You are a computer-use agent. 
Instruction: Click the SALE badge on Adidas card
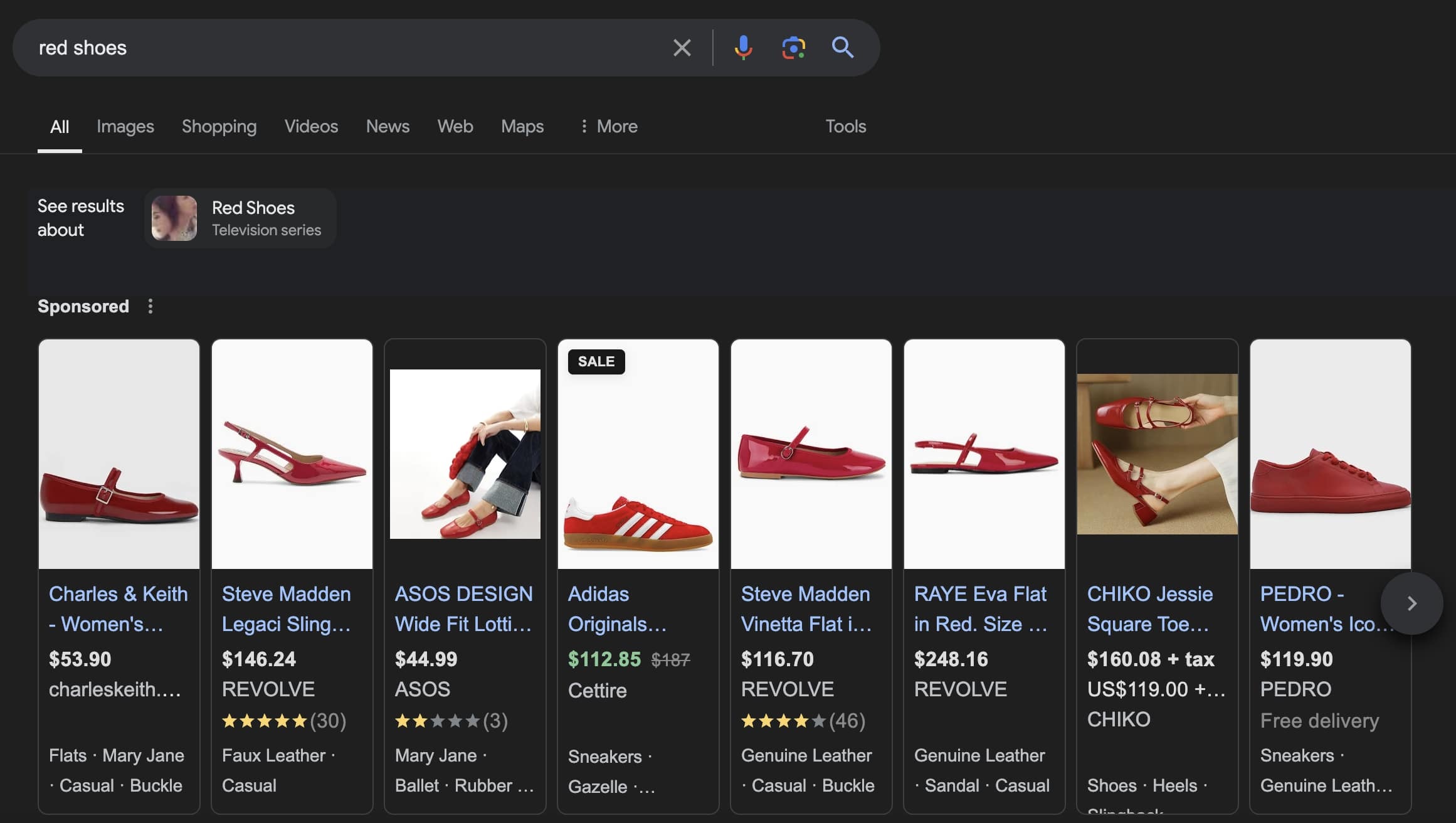[x=596, y=362]
